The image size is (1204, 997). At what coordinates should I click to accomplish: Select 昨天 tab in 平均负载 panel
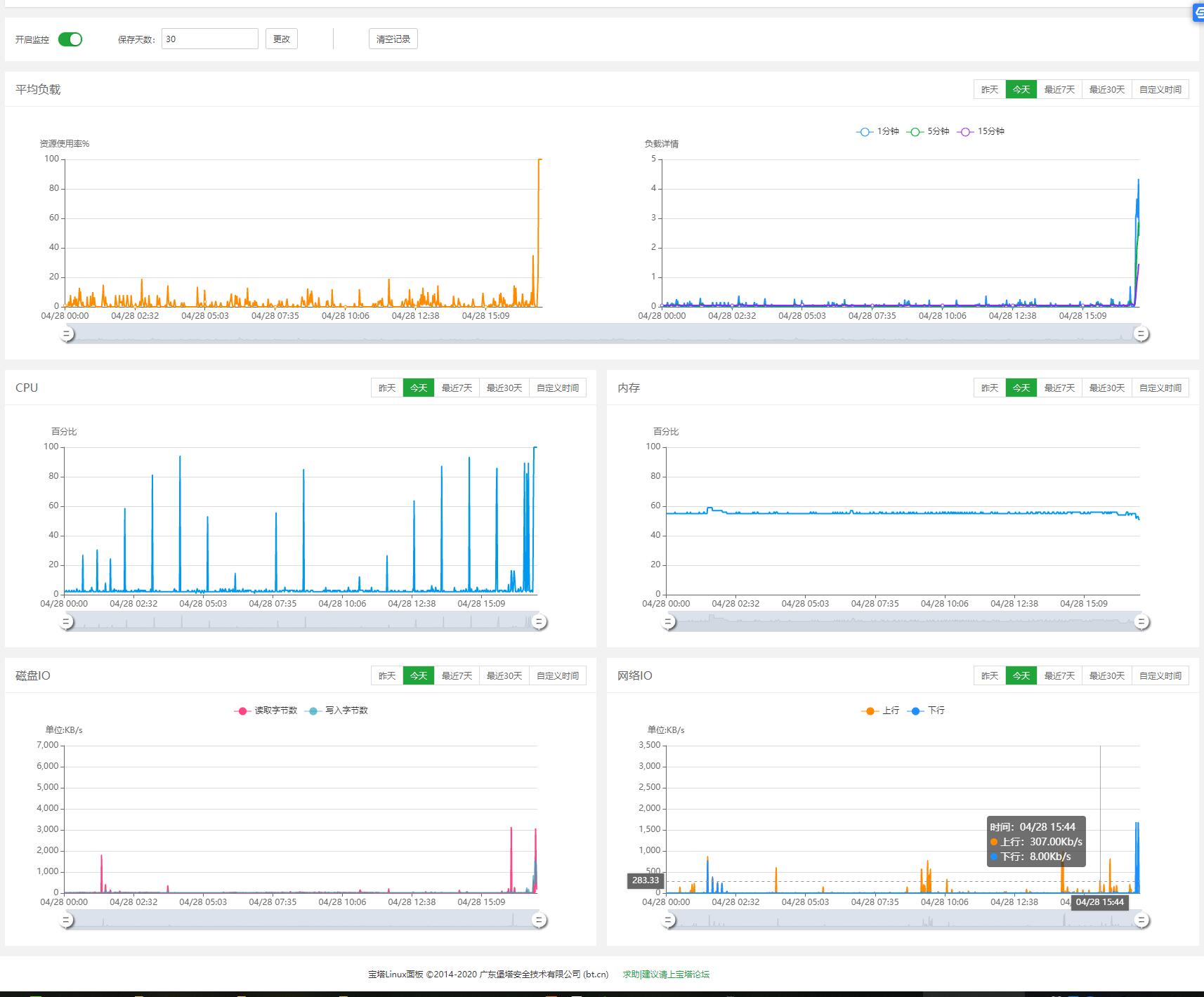click(989, 90)
